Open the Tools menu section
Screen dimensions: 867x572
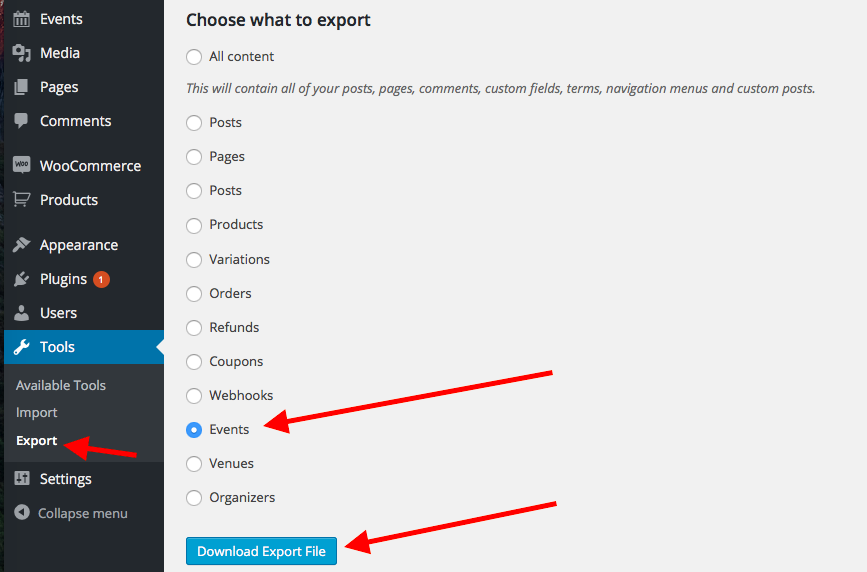[58, 347]
